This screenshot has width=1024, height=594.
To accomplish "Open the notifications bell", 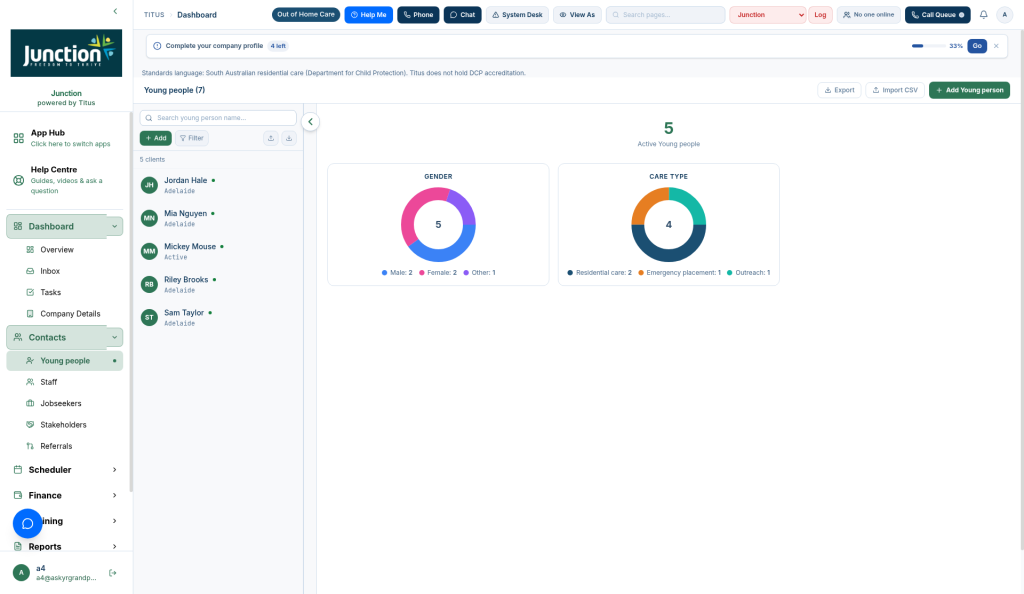I will tap(984, 14).
